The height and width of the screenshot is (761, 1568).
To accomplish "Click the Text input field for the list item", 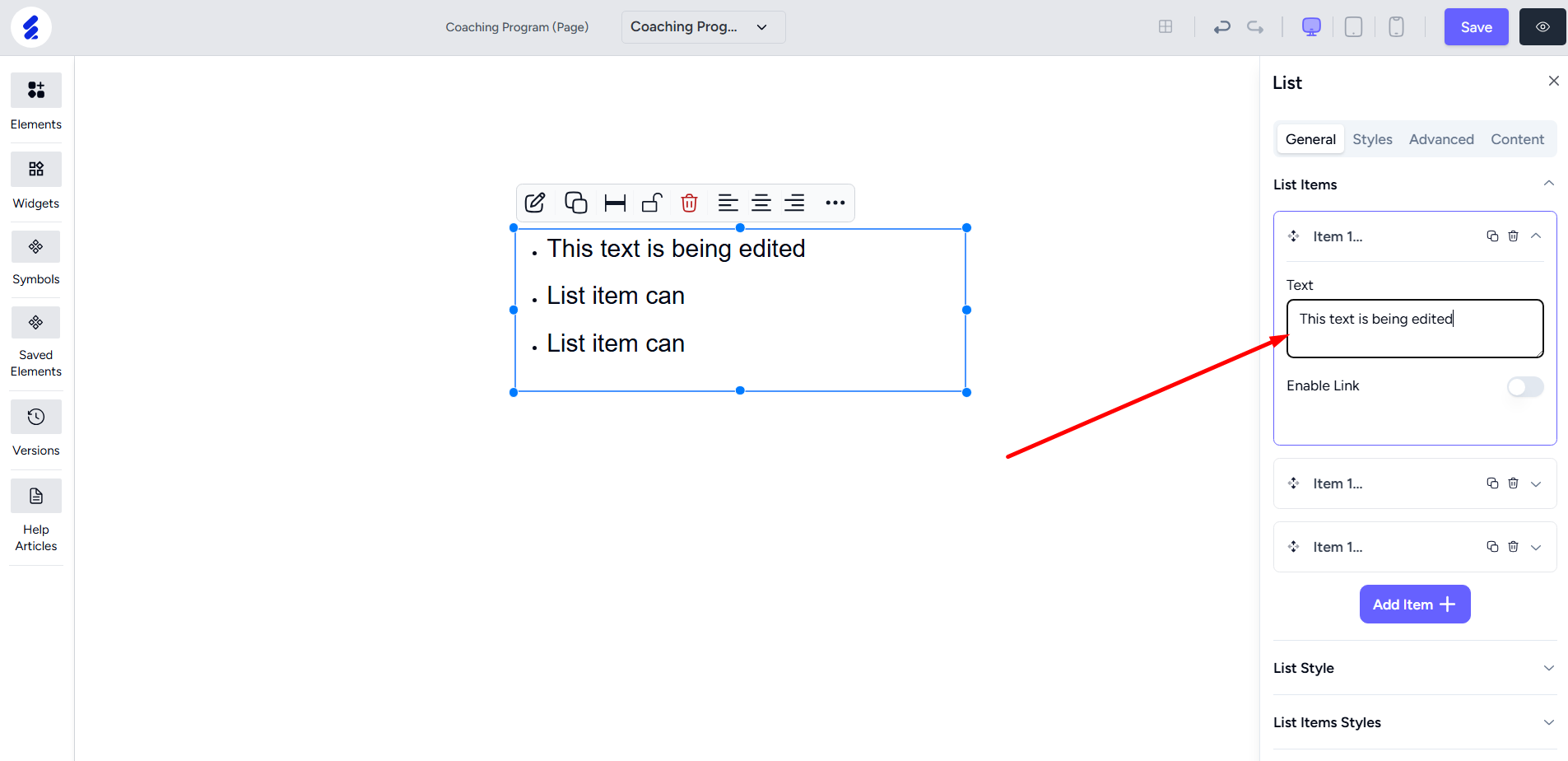I will click(x=1414, y=329).
